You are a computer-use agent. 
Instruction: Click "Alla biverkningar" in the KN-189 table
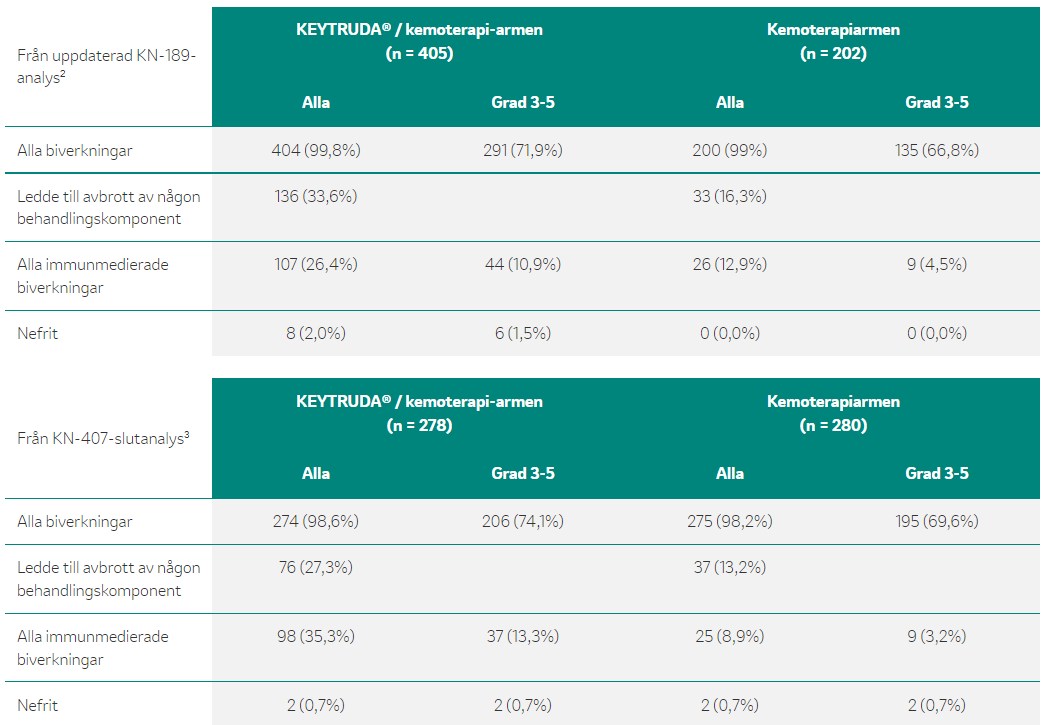click(x=74, y=150)
